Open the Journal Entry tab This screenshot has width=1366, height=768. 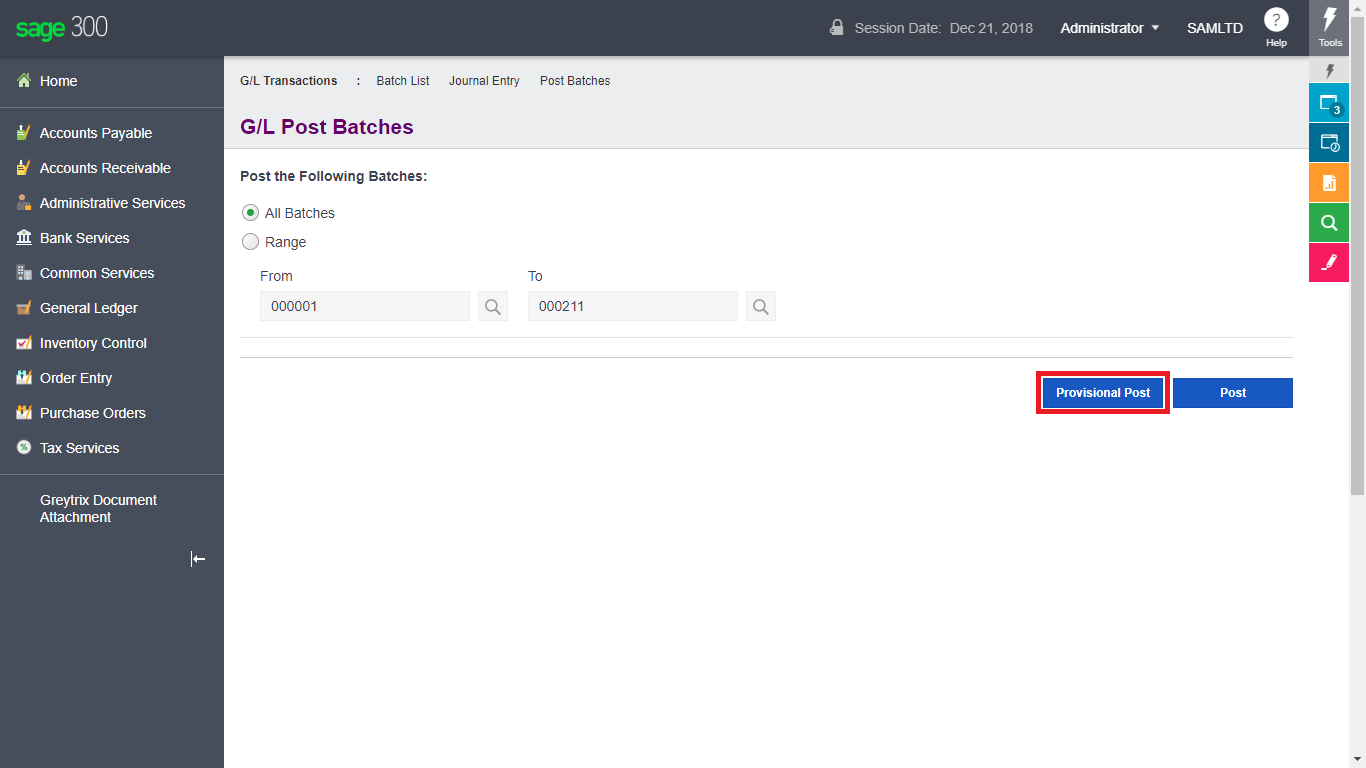(484, 81)
